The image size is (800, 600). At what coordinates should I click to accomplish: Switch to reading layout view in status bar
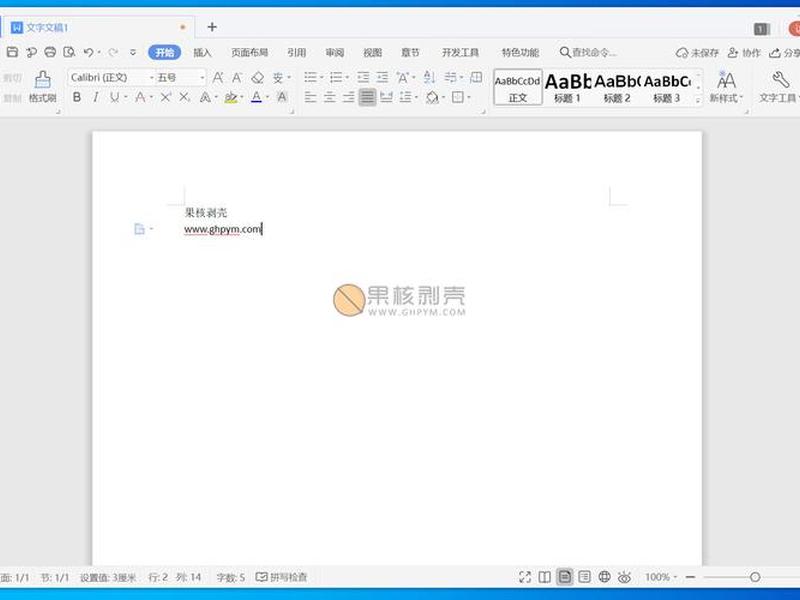point(544,577)
